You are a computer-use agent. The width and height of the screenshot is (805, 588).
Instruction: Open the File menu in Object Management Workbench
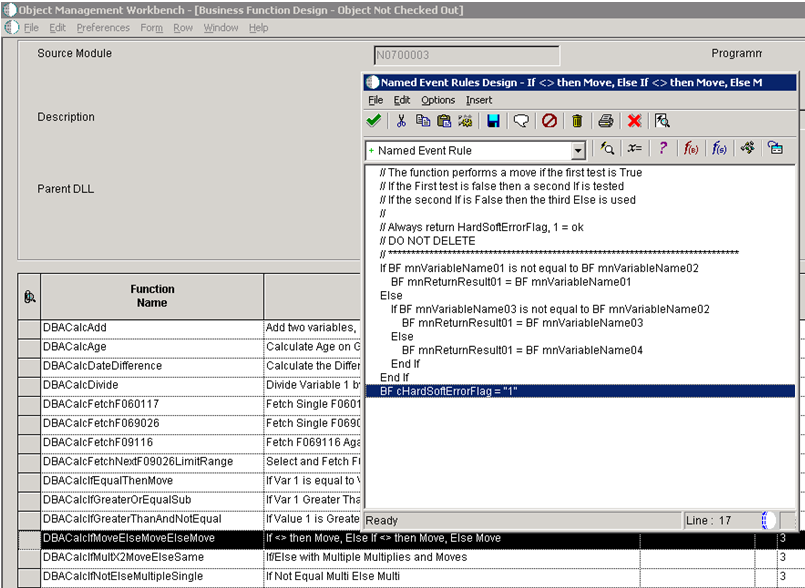(x=31, y=28)
